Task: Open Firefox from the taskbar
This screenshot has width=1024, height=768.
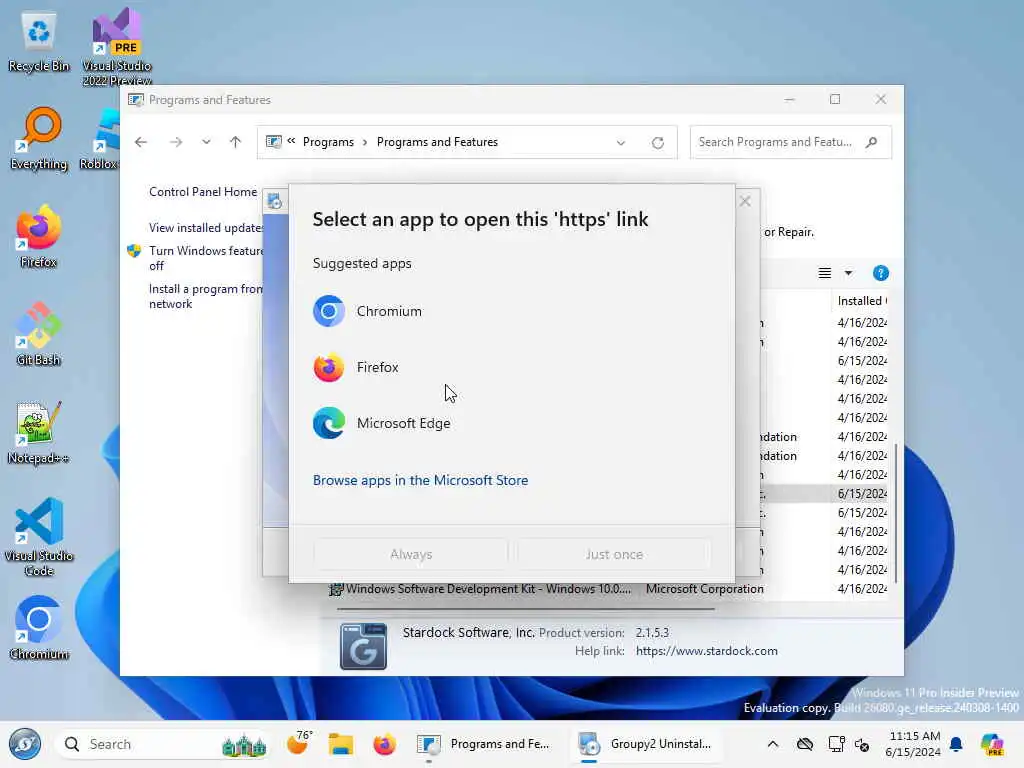Action: 384,744
